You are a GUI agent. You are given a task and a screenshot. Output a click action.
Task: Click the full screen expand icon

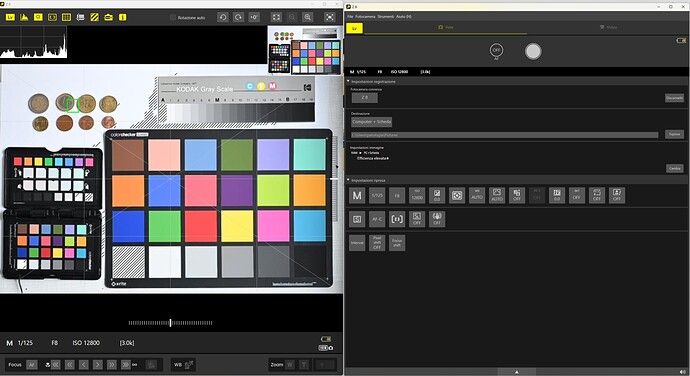pyautogui.click(x=330, y=17)
